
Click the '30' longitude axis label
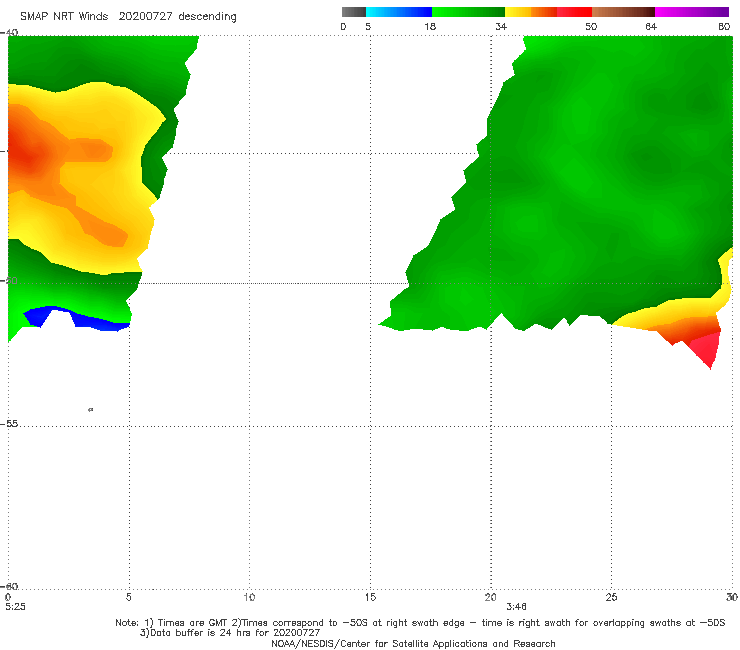[732, 598]
